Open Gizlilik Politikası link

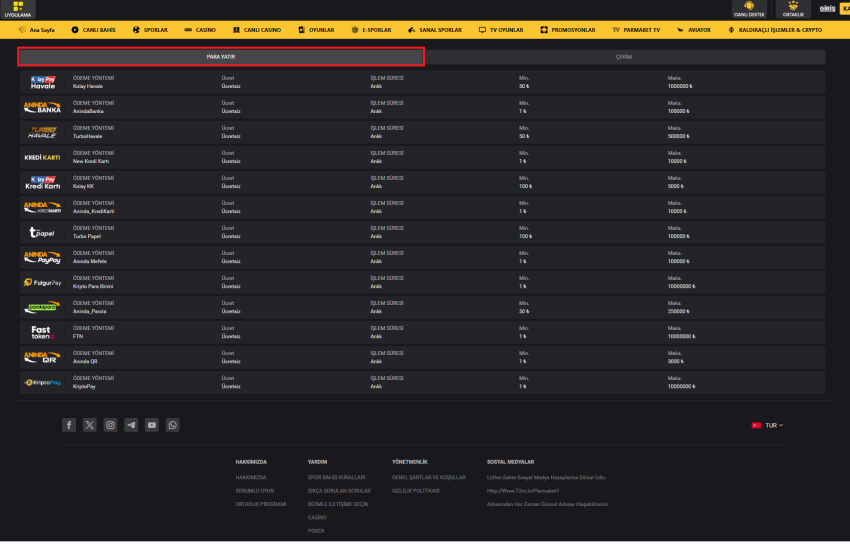pyautogui.click(x=416, y=491)
